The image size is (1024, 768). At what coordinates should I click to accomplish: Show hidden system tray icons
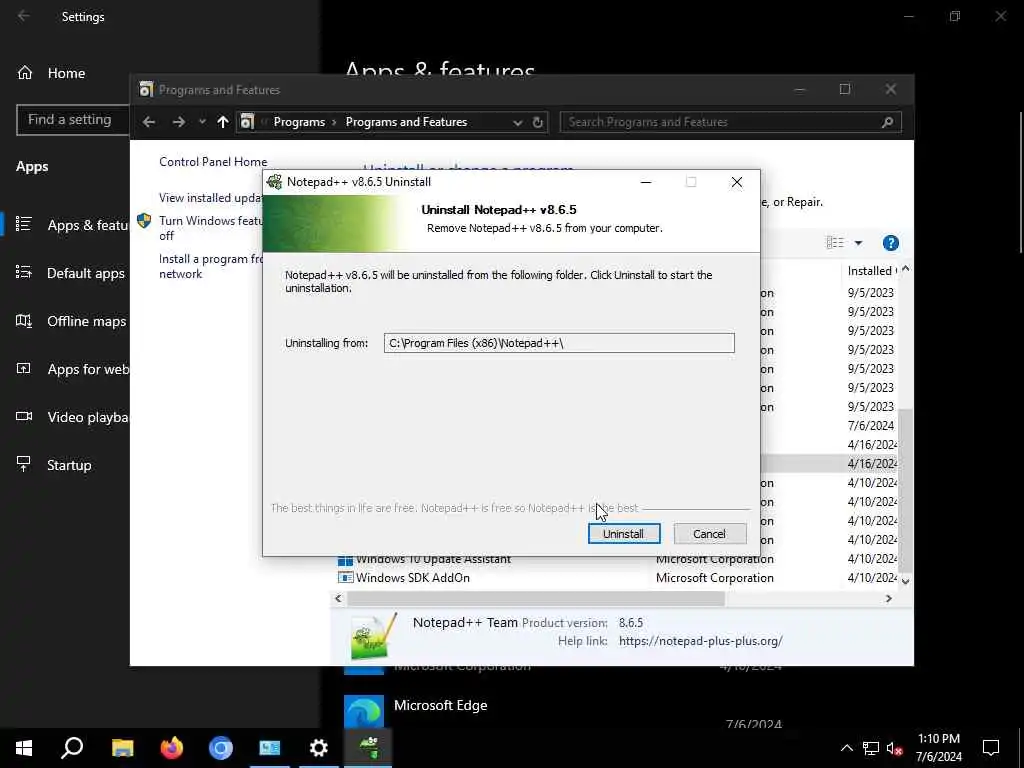(x=846, y=748)
